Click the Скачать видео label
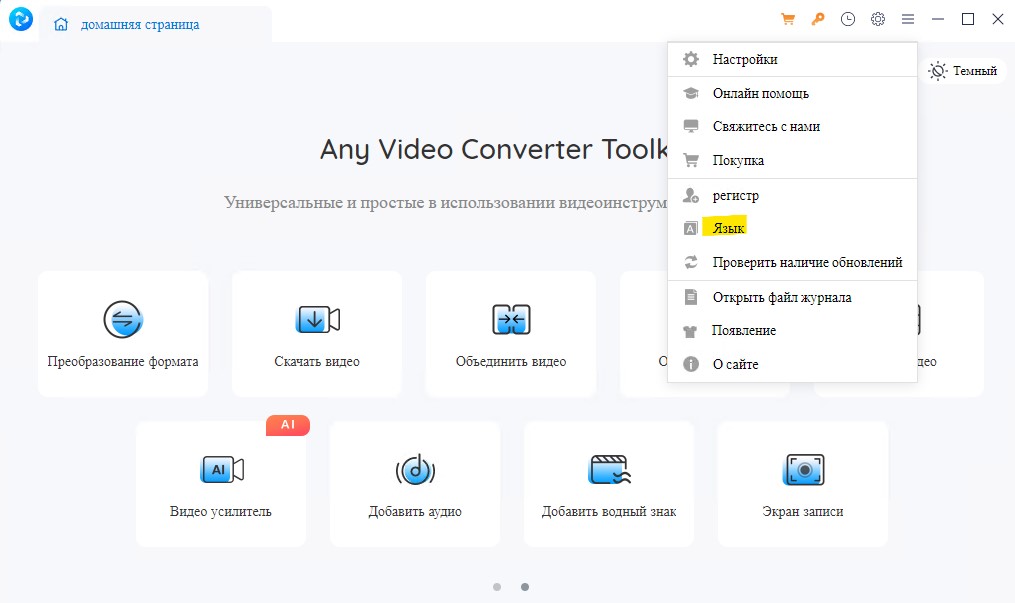Viewport: 1015px width, 603px height. [x=317, y=362]
